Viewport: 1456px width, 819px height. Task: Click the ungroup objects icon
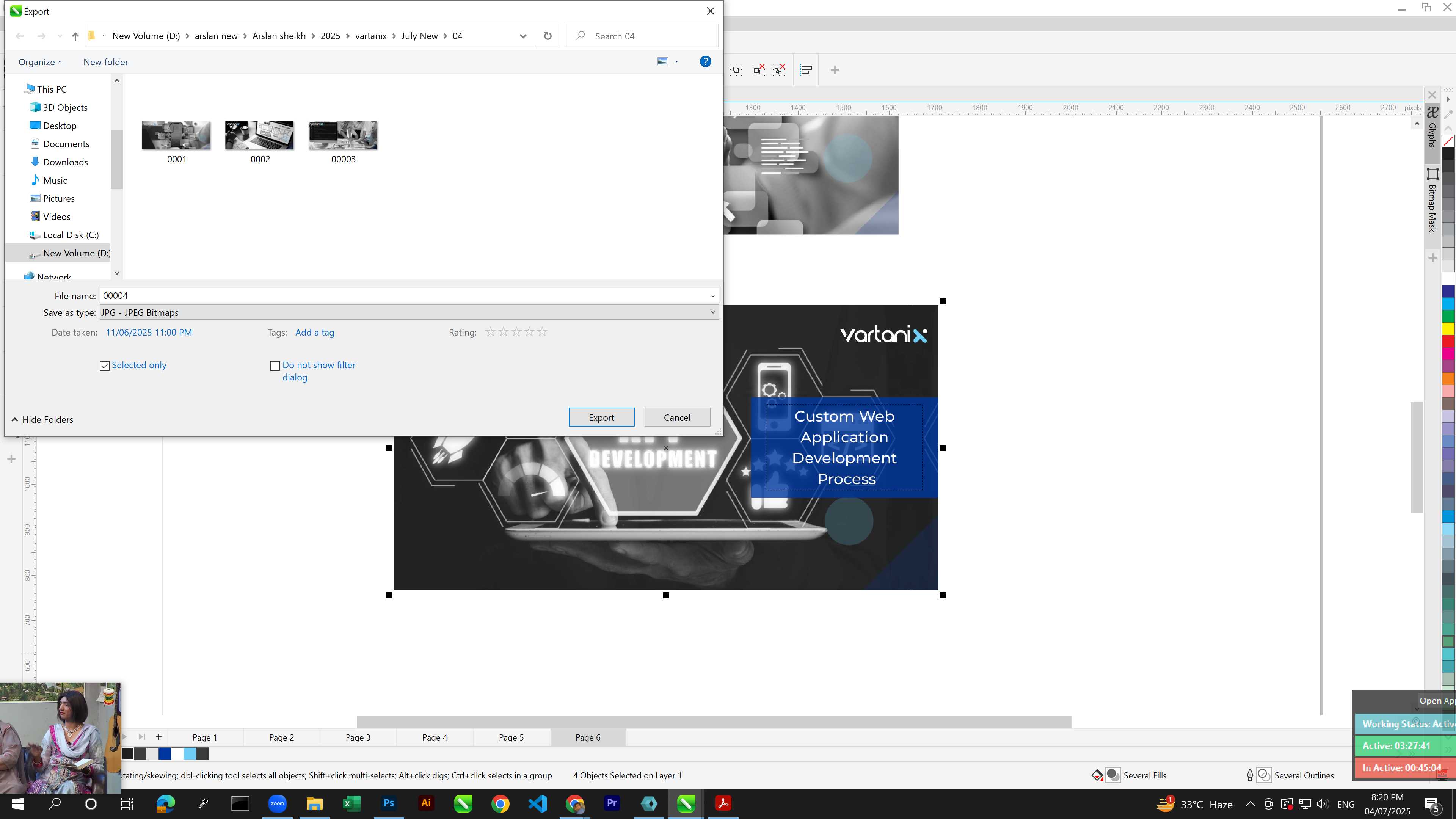[x=758, y=70]
